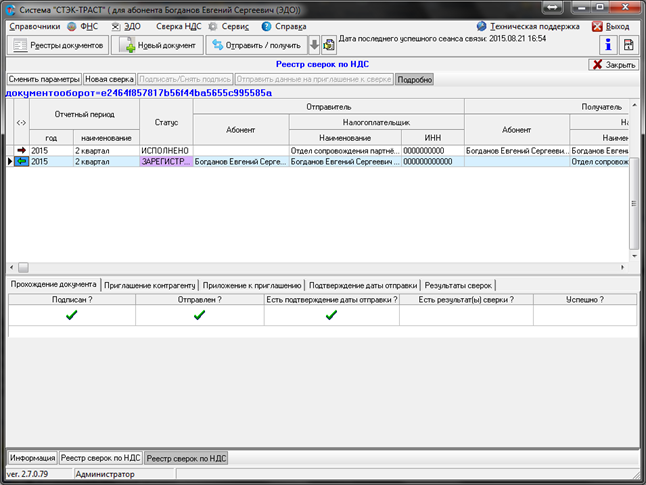Screen dimensions: 646x485
Task: Click the Статус column header
Action: [166, 122]
